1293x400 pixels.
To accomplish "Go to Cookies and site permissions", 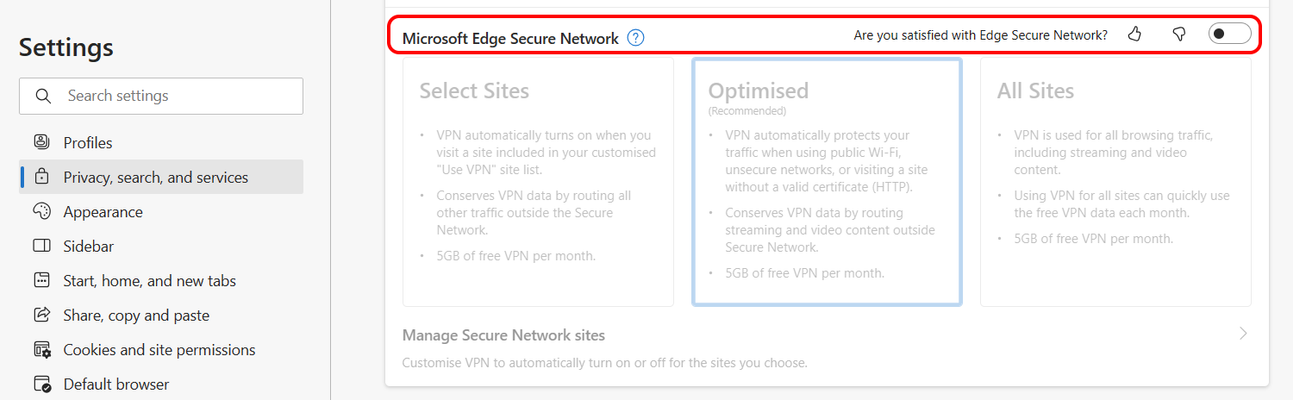I will point(161,350).
